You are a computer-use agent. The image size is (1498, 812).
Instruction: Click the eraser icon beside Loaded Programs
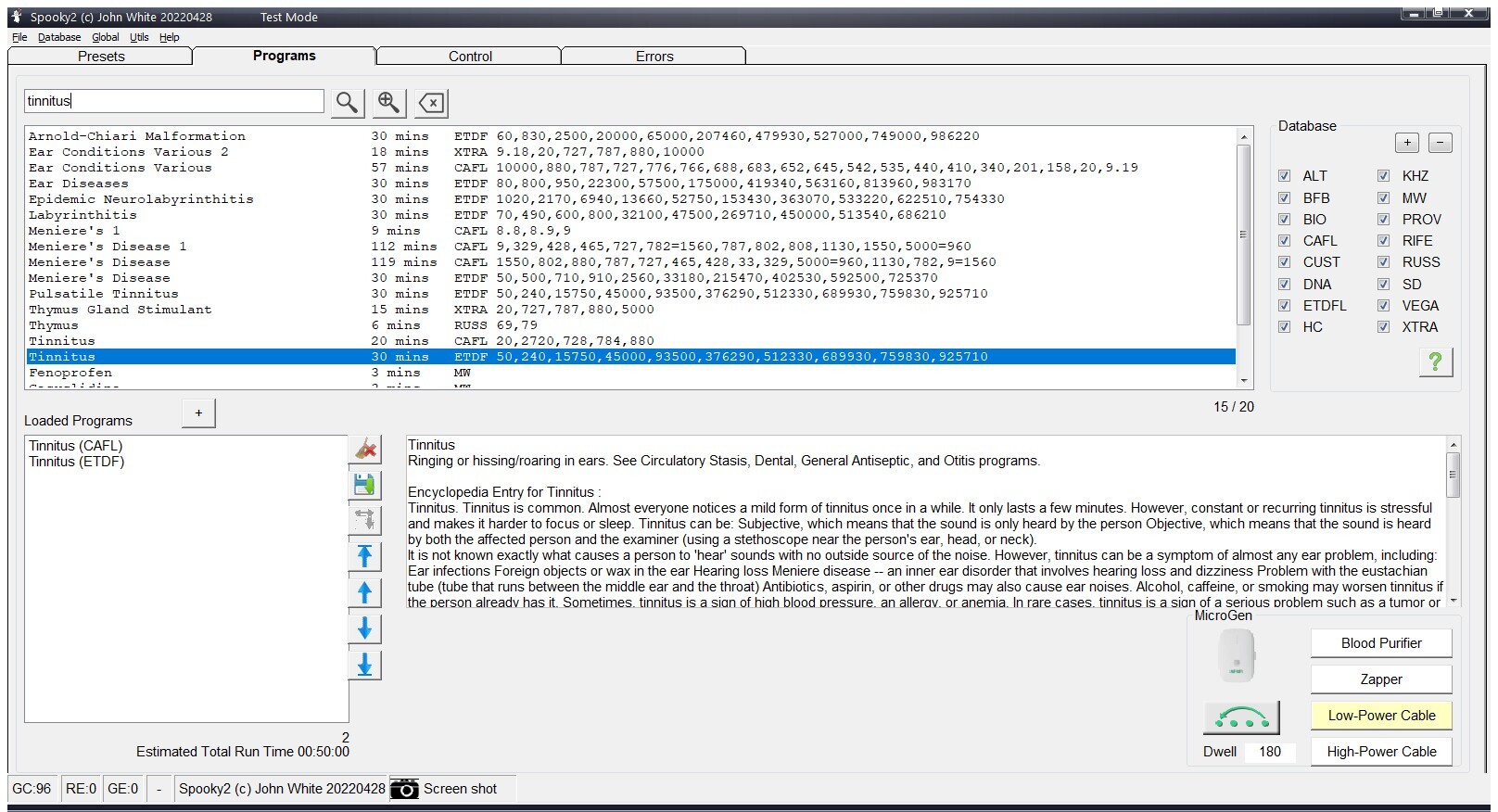[x=365, y=450]
